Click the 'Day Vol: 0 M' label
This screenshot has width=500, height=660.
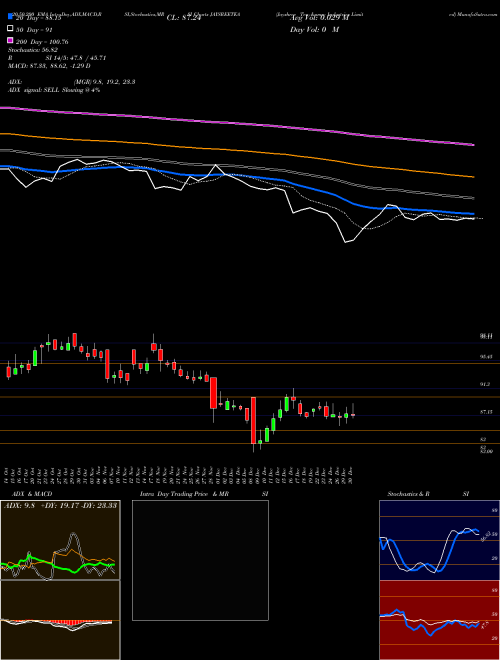point(314,29)
